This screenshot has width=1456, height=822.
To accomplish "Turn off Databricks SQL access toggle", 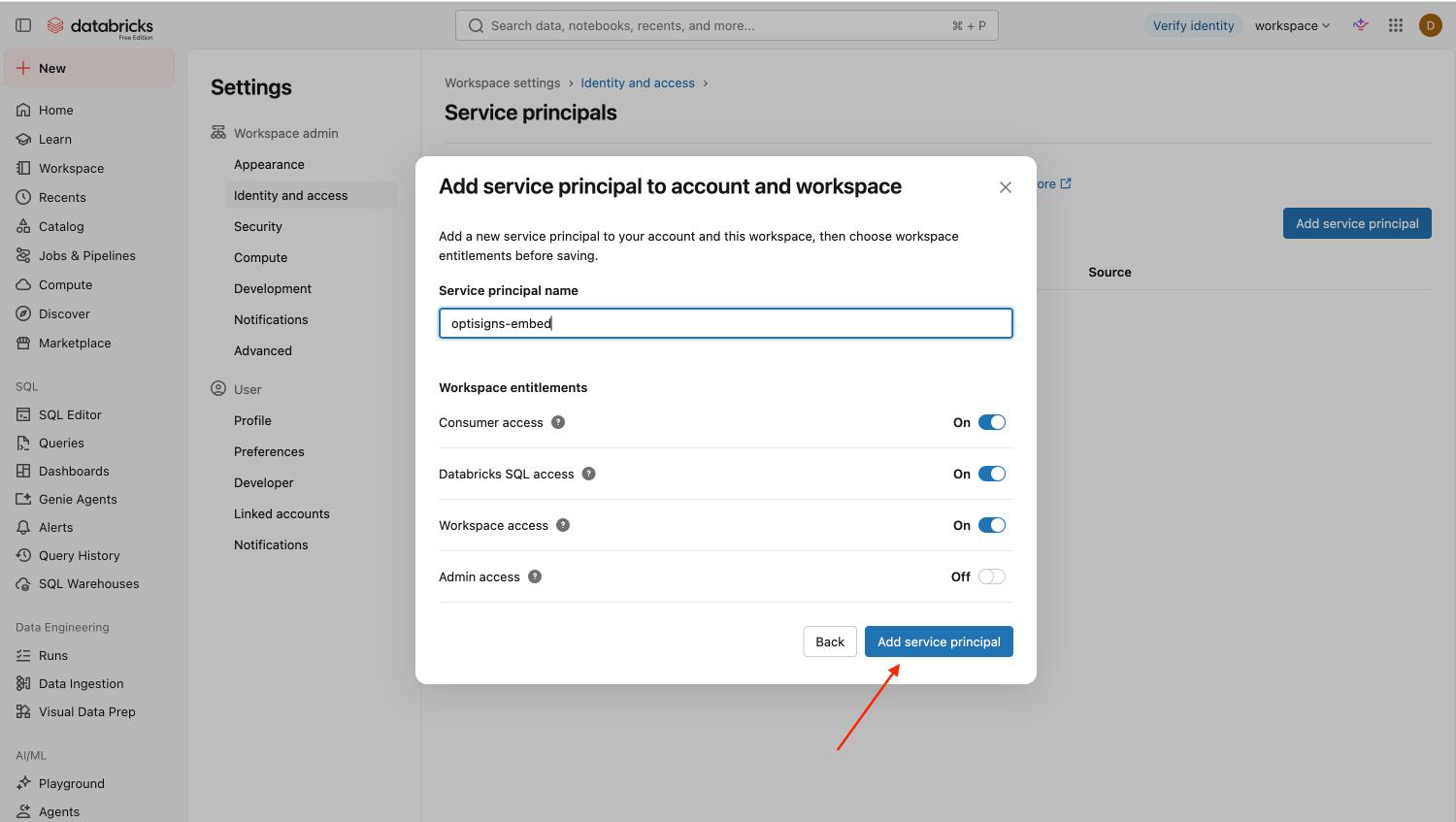I will tap(992, 474).
